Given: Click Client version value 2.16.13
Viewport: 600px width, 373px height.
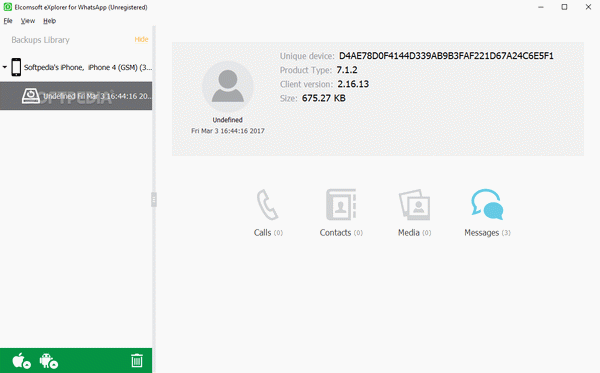Looking at the screenshot, I should click(353, 84).
